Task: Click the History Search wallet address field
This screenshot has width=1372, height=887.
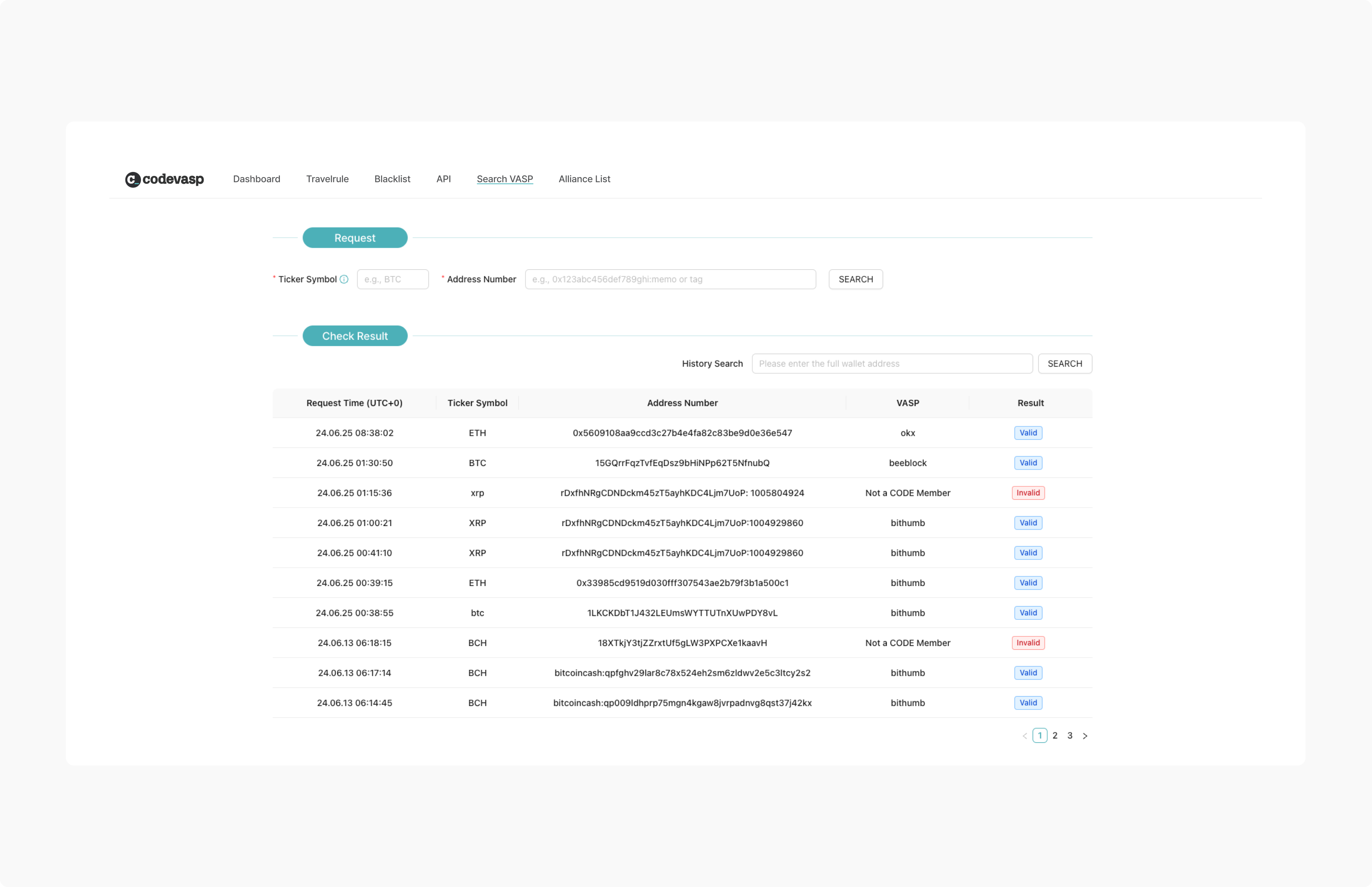Action: point(891,363)
